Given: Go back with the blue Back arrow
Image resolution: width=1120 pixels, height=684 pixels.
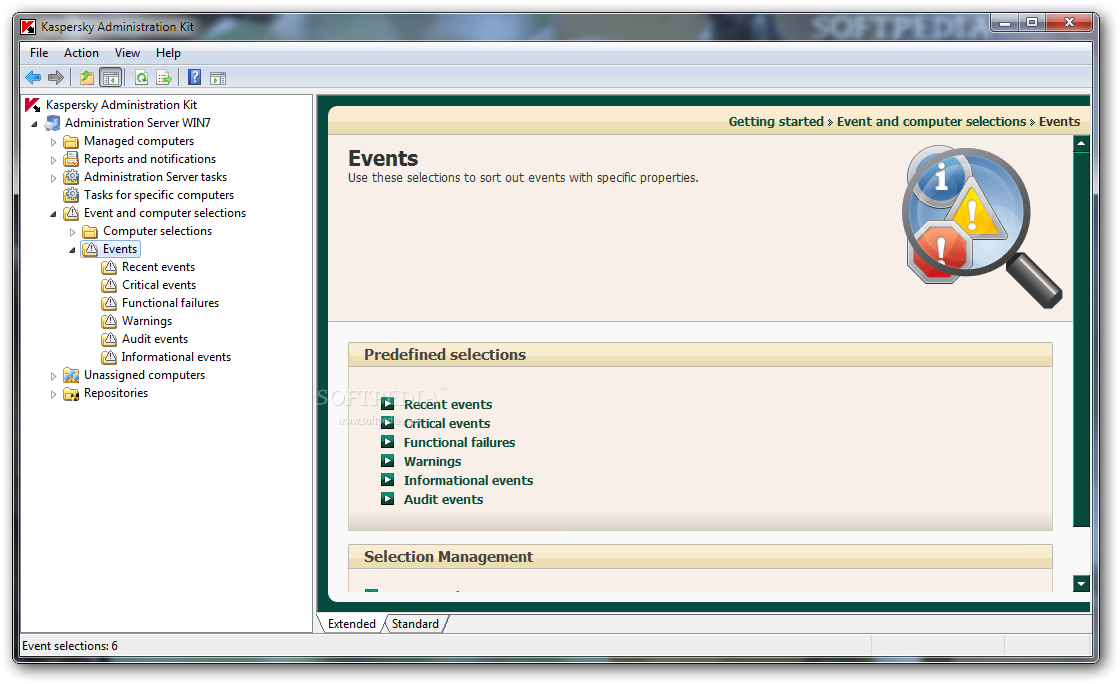Looking at the screenshot, I should click(x=33, y=77).
